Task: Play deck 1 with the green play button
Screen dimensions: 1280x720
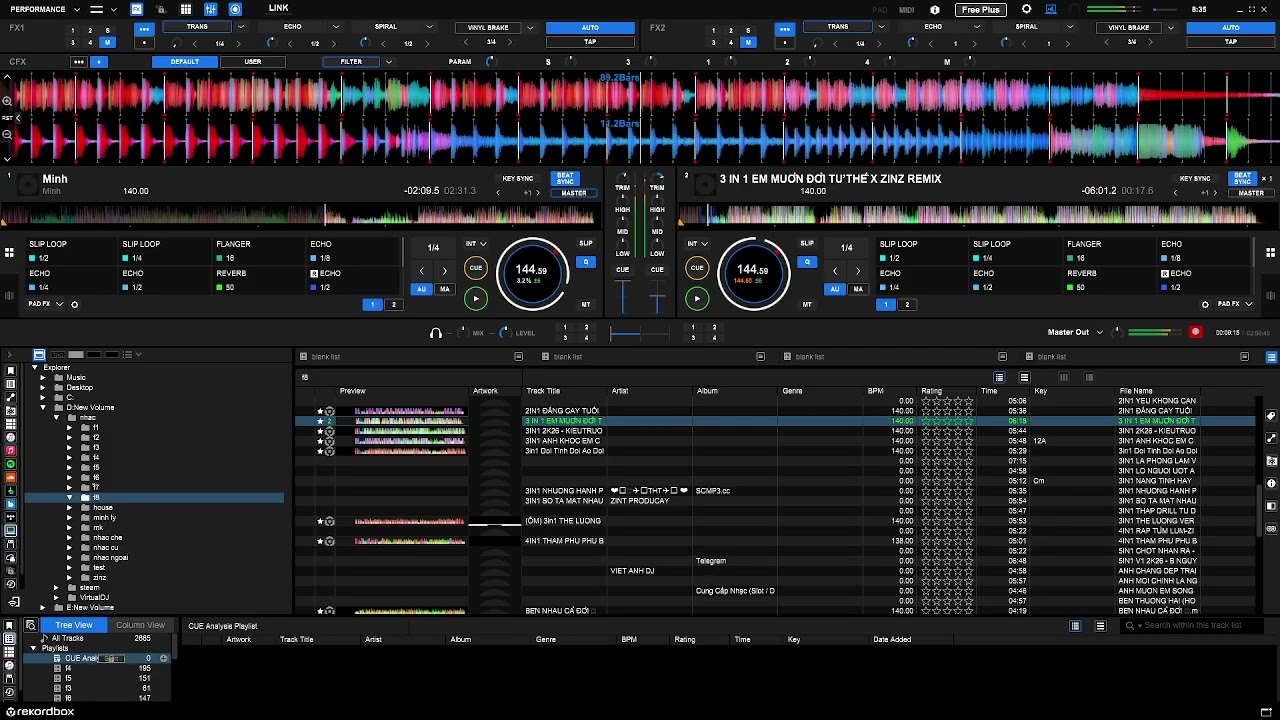Action: point(476,298)
